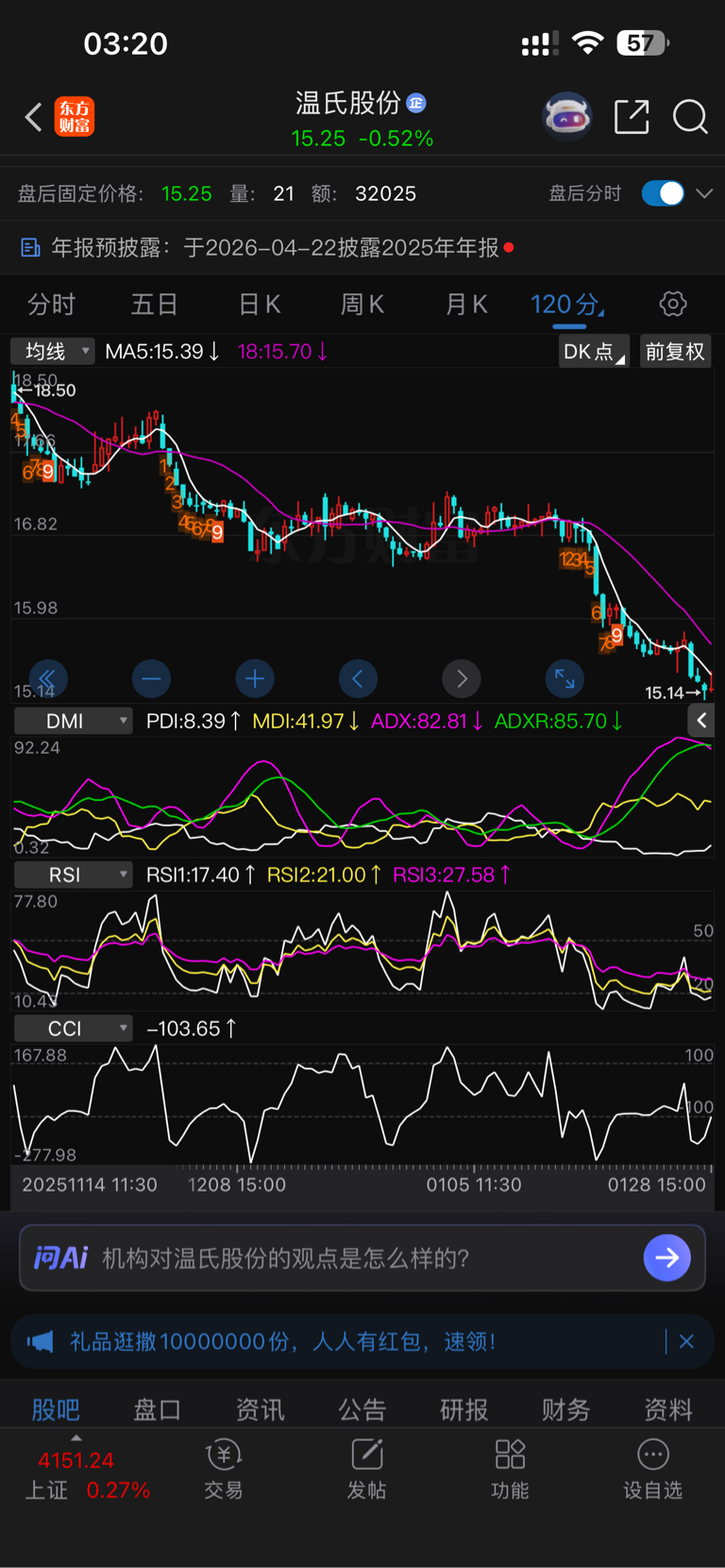Open the search magnifier icon
Viewport: 725px width, 1568px height.
pyautogui.click(x=690, y=117)
